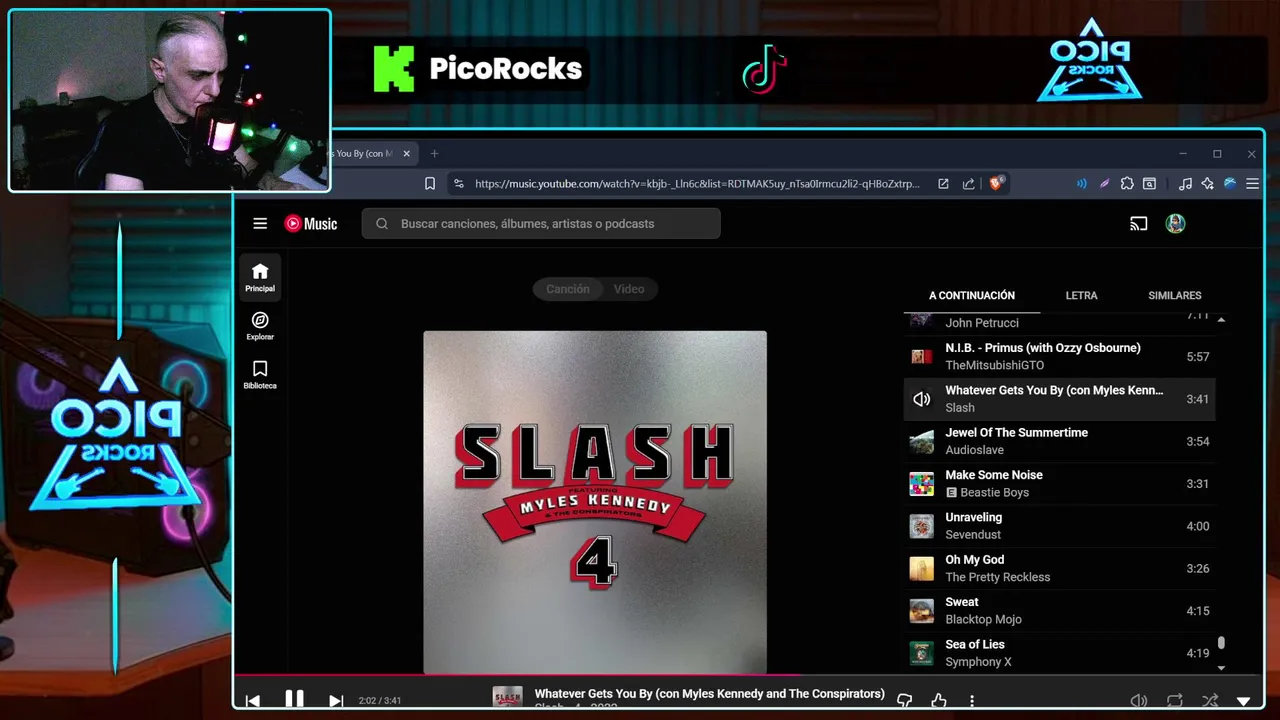Click the cast to device icon
The height and width of the screenshot is (720, 1280).
tap(1138, 224)
